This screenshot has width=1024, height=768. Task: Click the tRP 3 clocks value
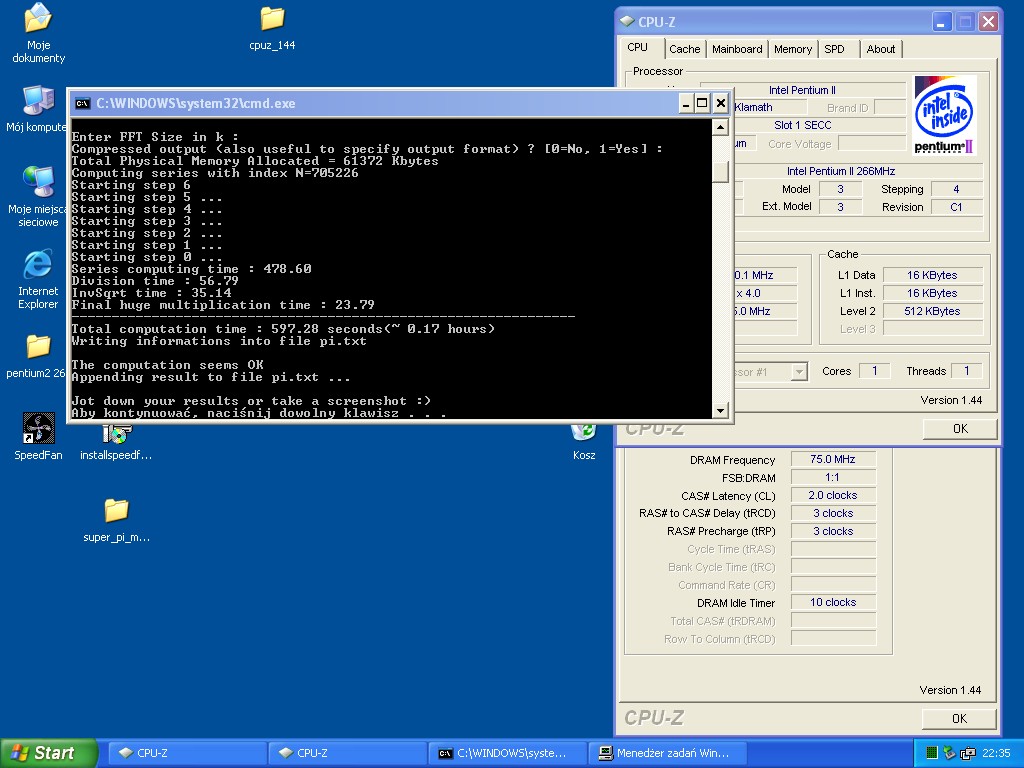(x=833, y=531)
